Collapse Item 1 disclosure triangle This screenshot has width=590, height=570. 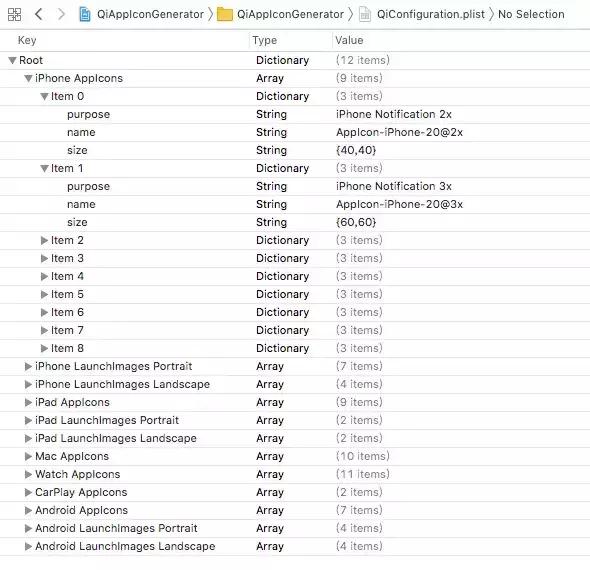44,168
